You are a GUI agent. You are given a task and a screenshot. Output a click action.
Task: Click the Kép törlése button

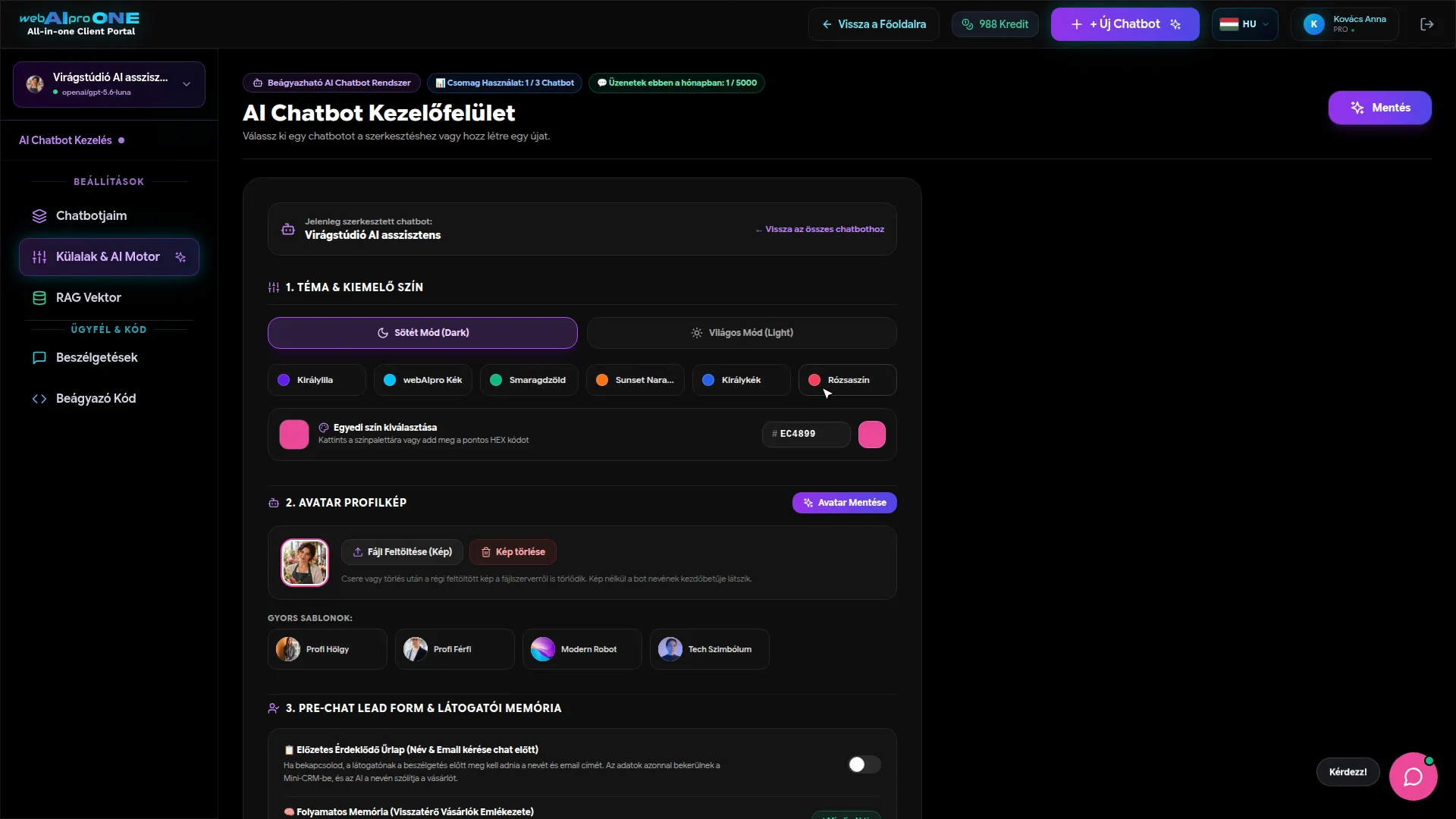point(513,552)
